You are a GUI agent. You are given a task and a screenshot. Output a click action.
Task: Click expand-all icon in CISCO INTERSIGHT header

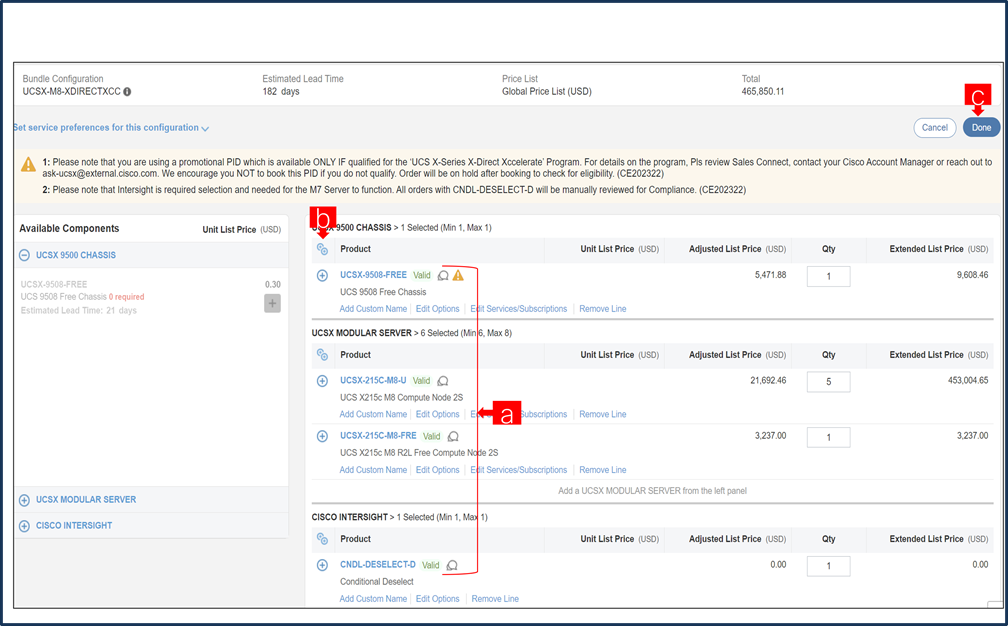pos(323,539)
